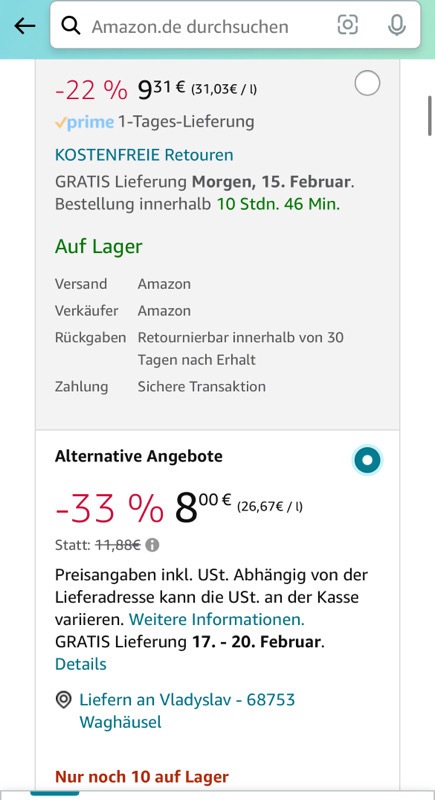This screenshot has width=435, height=800.
Task: Tap the location pin icon
Action: [x=63, y=700]
